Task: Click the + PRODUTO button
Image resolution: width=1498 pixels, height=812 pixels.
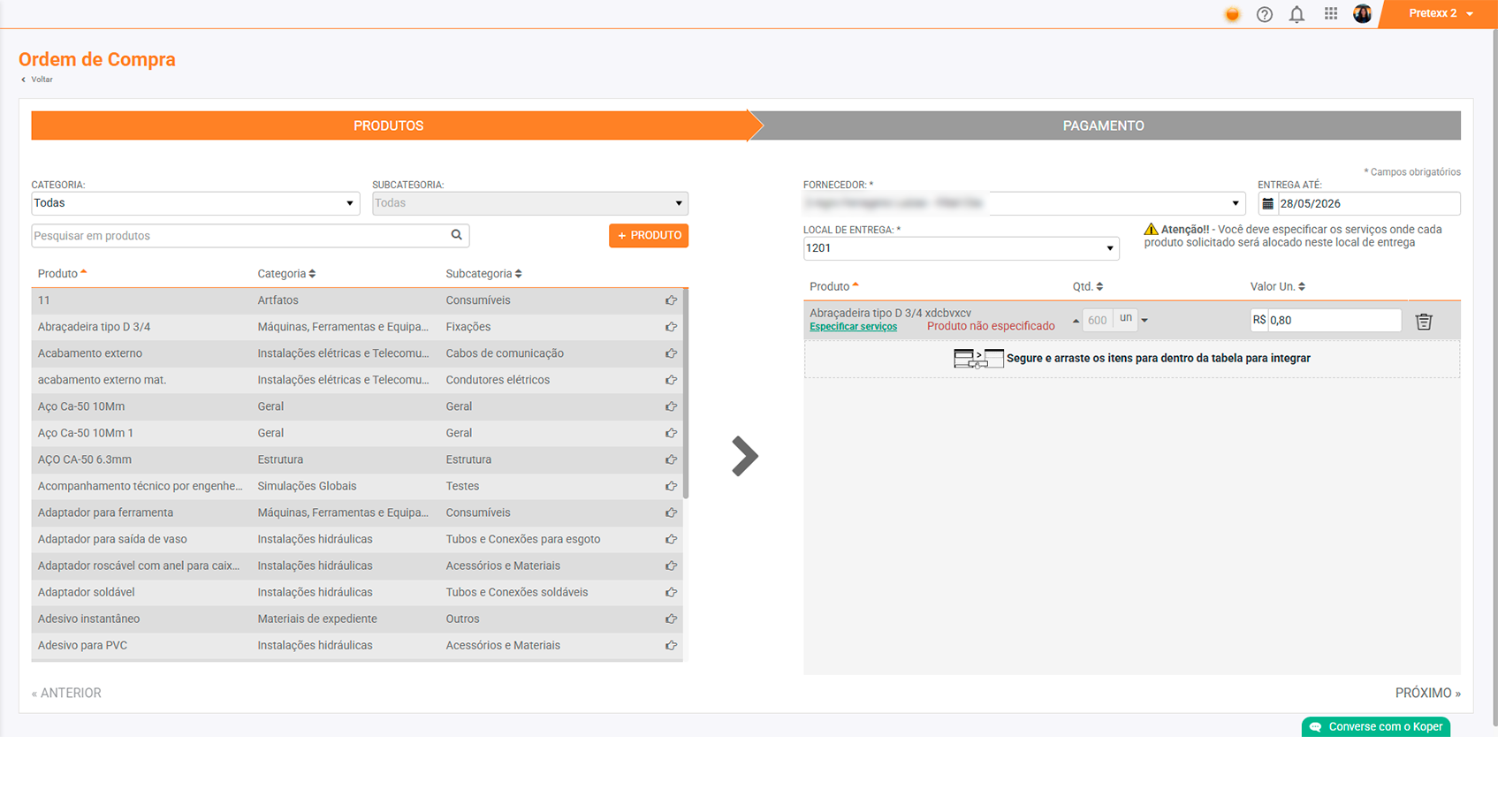Action: point(649,236)
